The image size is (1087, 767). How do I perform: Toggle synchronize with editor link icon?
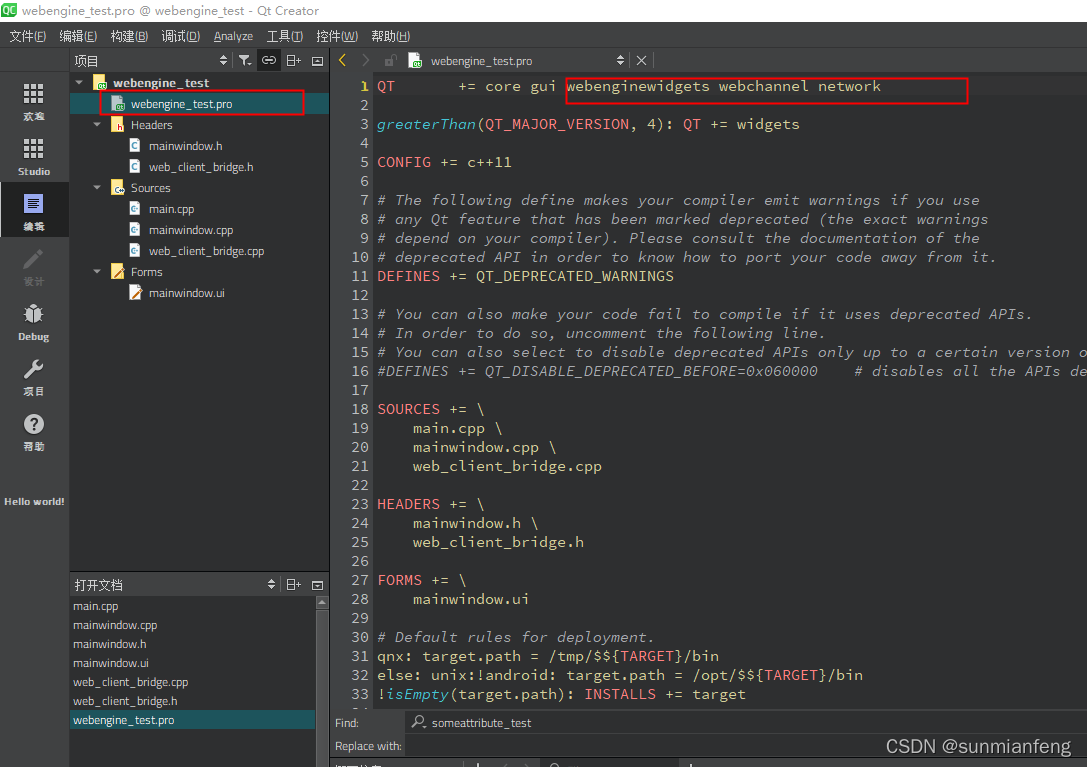click(x=268, y=60)
